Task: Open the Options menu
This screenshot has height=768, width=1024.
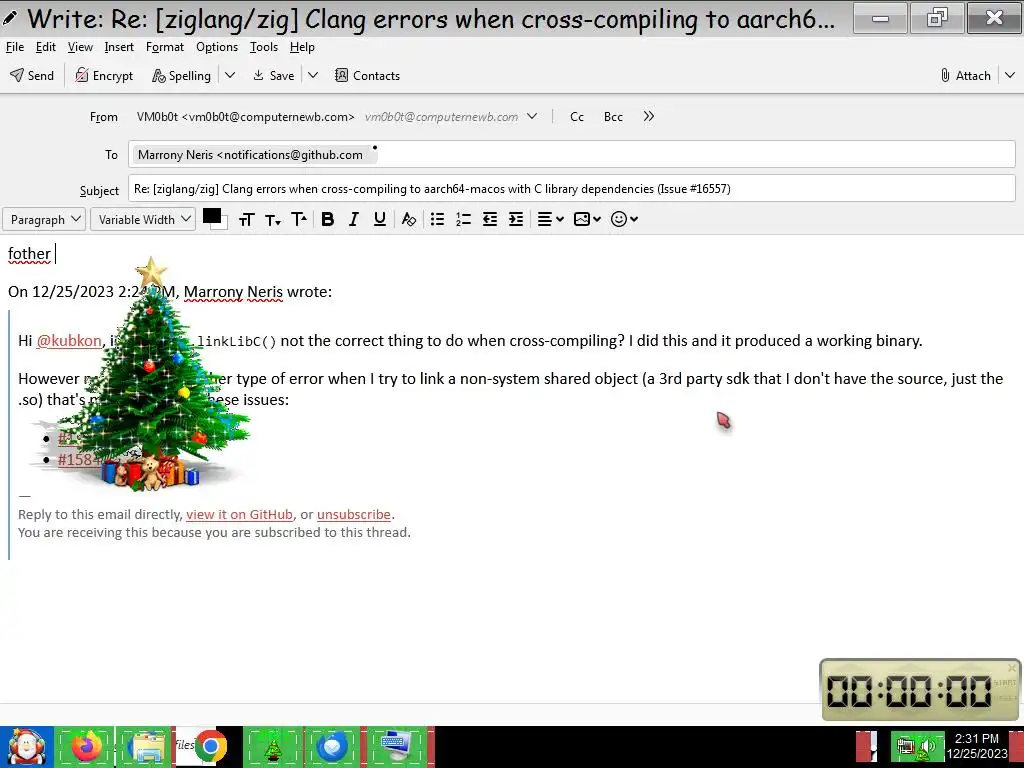Action: pos(217,47)
